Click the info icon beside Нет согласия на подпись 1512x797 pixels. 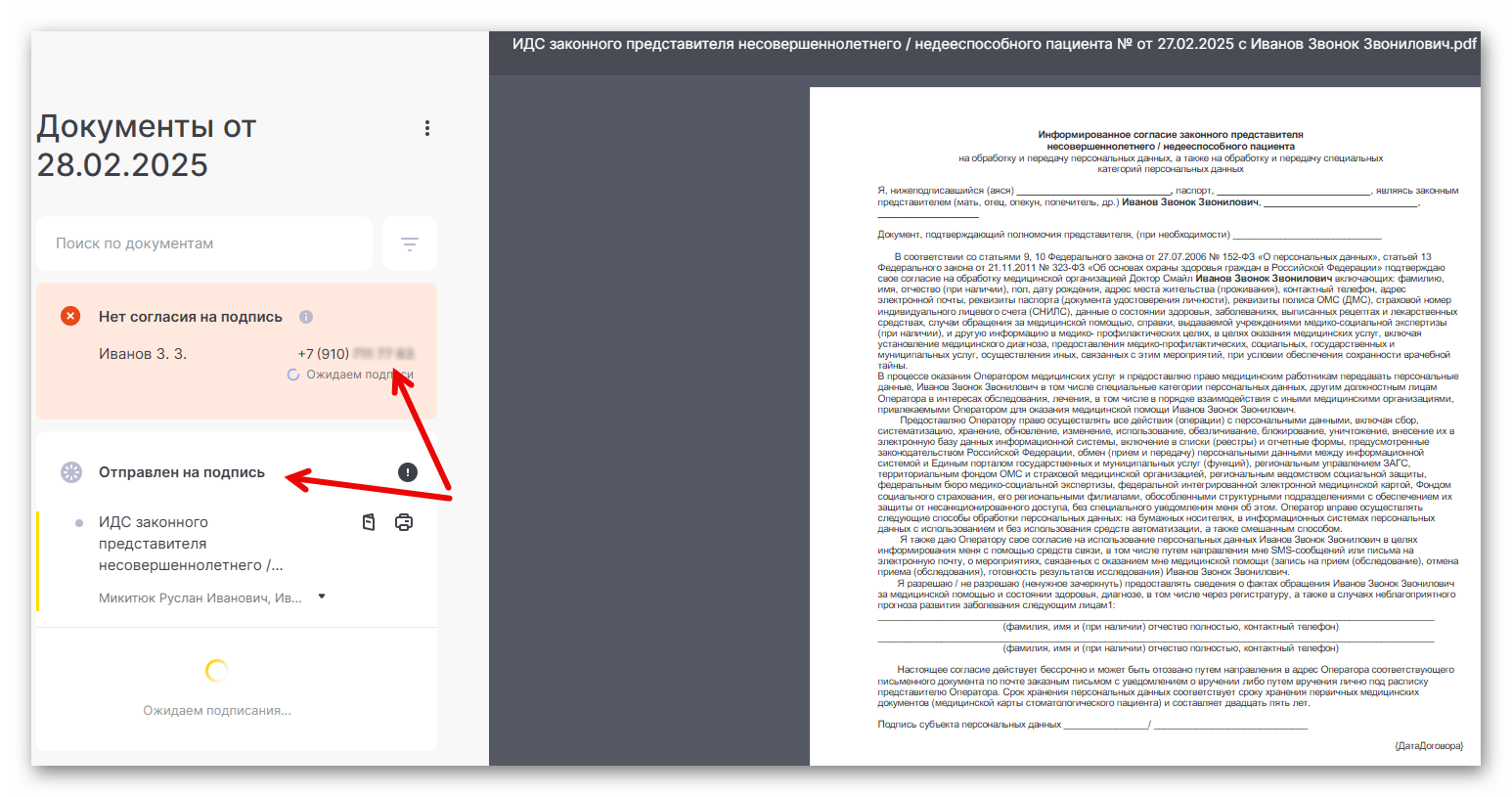click(x=306, y=317)
